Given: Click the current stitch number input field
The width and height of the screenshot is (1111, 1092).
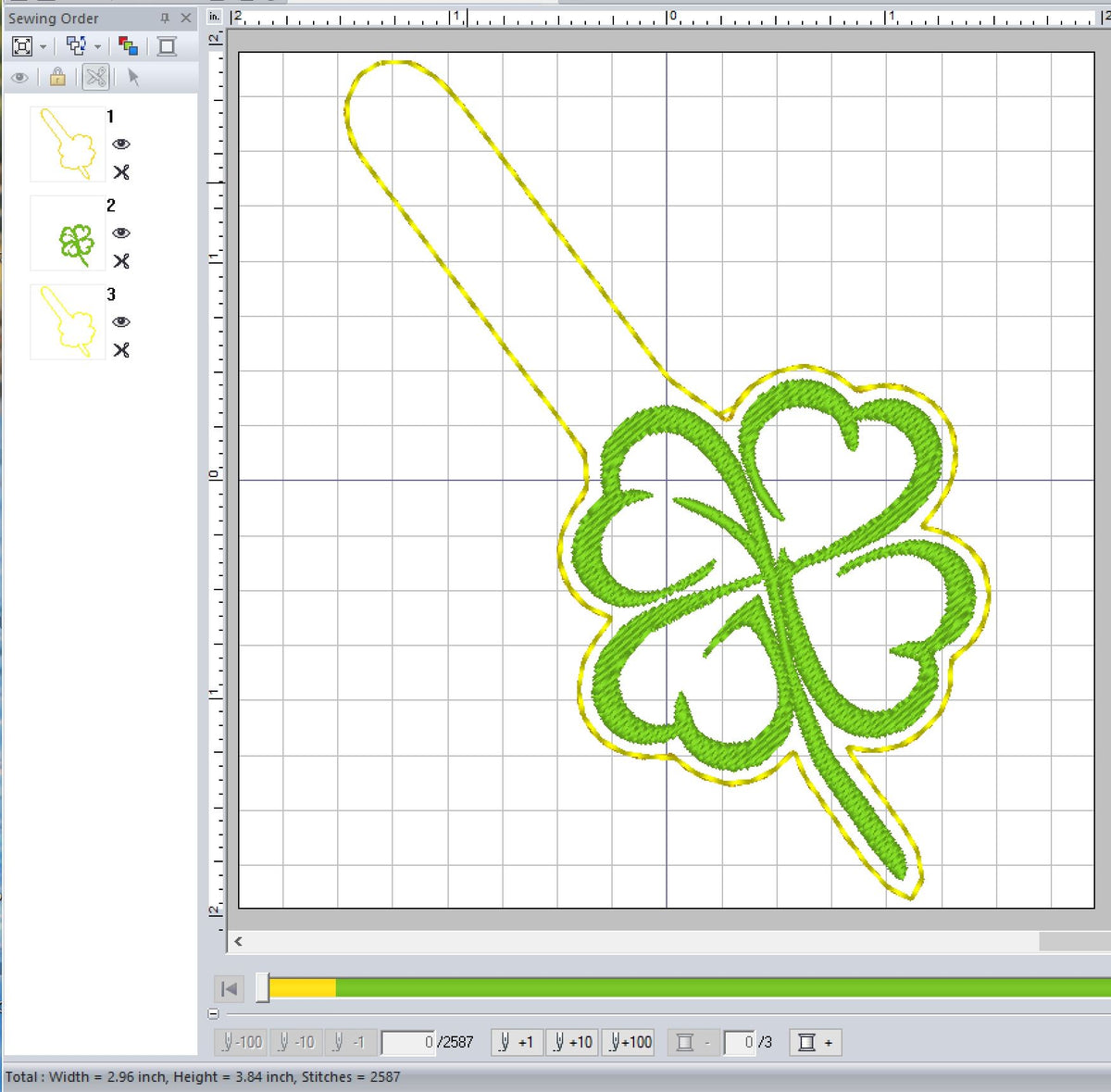Looking at the screenshot, I should point(408,1043).
